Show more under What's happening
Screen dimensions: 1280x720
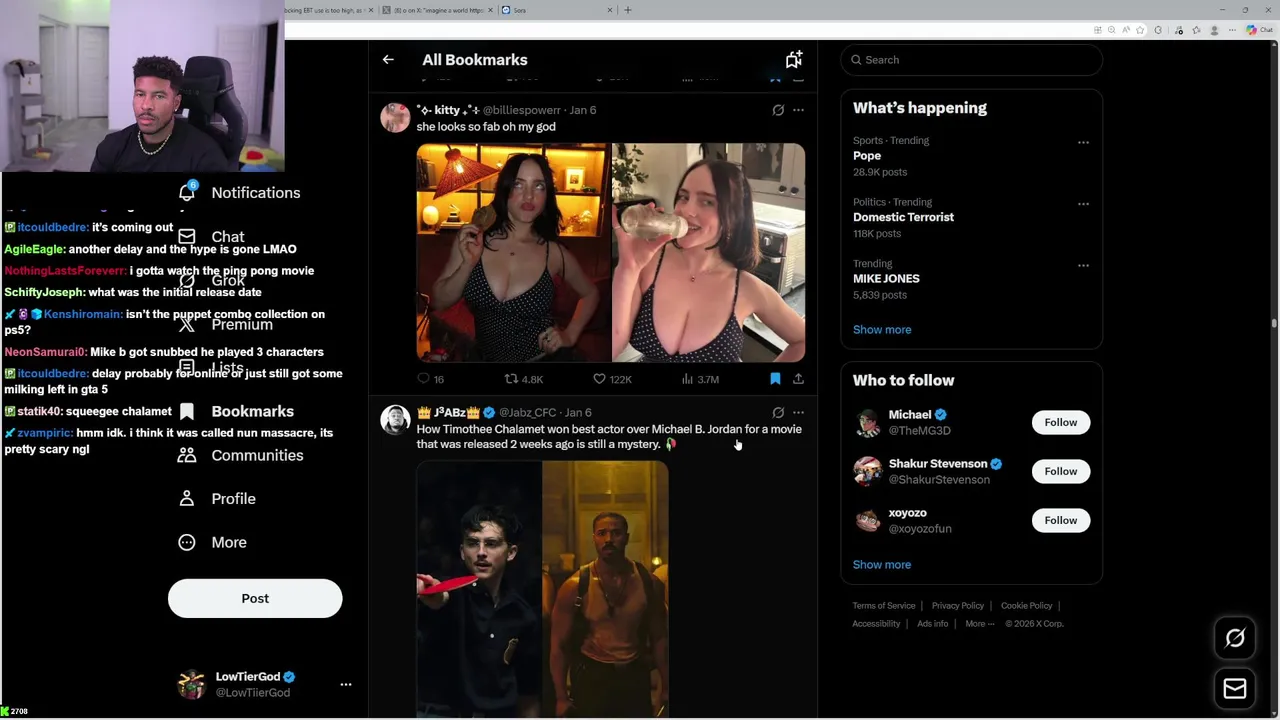tap(882, 330)
